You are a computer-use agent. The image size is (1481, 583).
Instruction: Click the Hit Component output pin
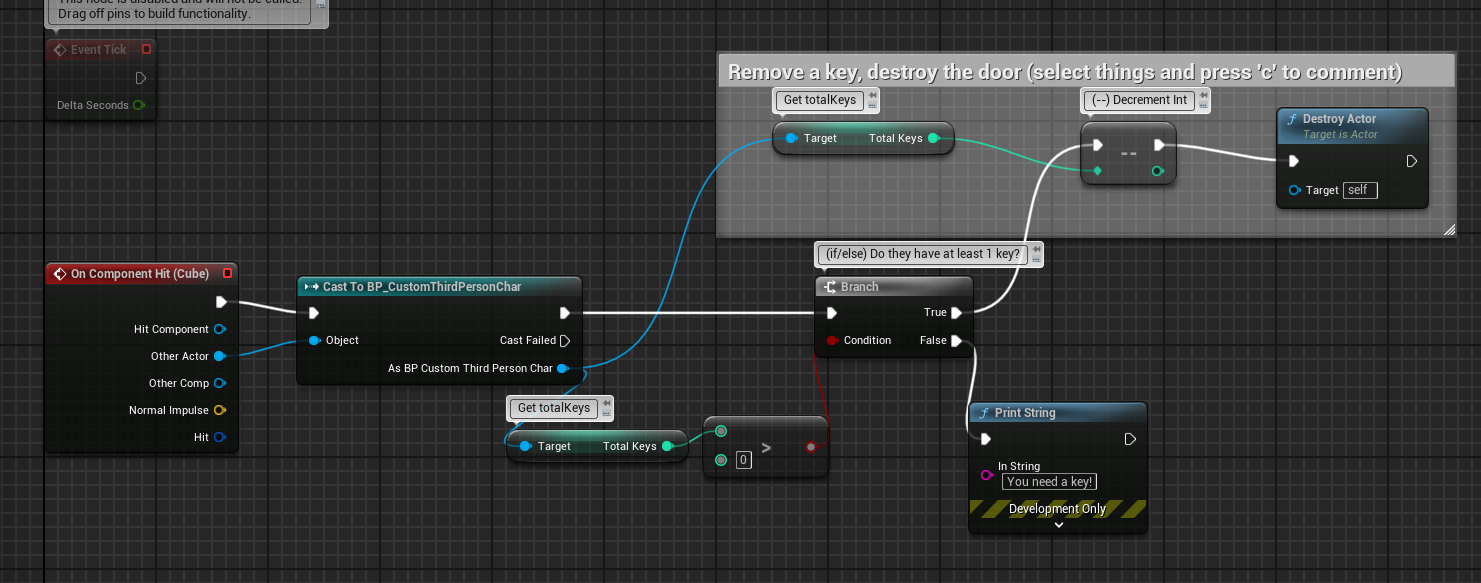[219, 329]
